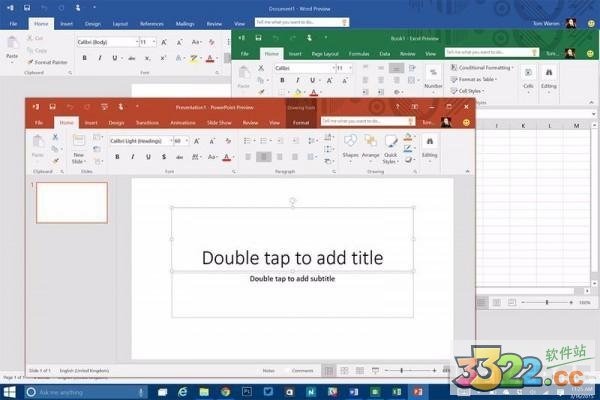The height and width of the screenshot is (400, 600).
Task: Open font color arrow in PowerPoint
Action: (233, 157)
